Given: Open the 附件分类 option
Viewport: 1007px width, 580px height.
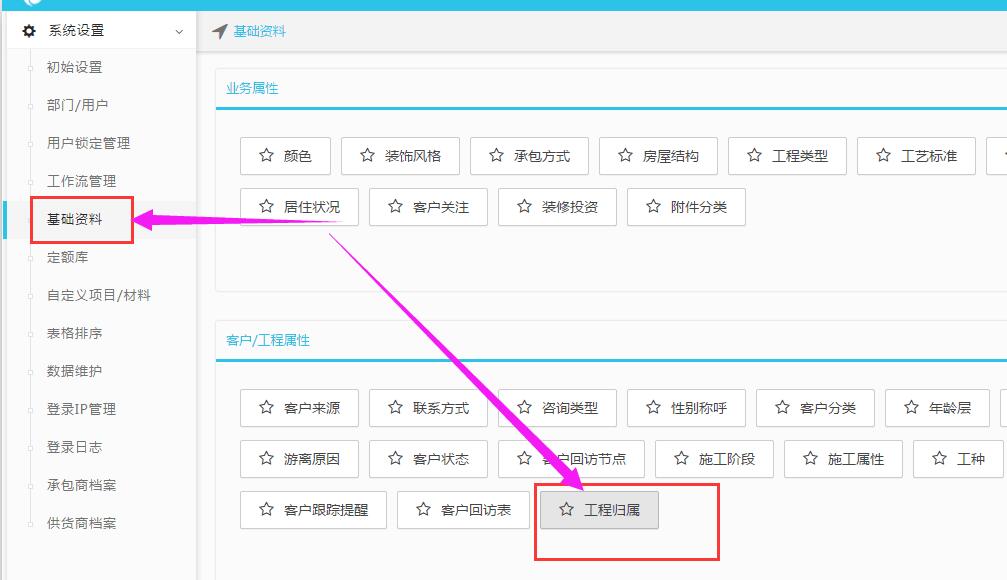Looking at the screenshot, I should pos(686,207).
